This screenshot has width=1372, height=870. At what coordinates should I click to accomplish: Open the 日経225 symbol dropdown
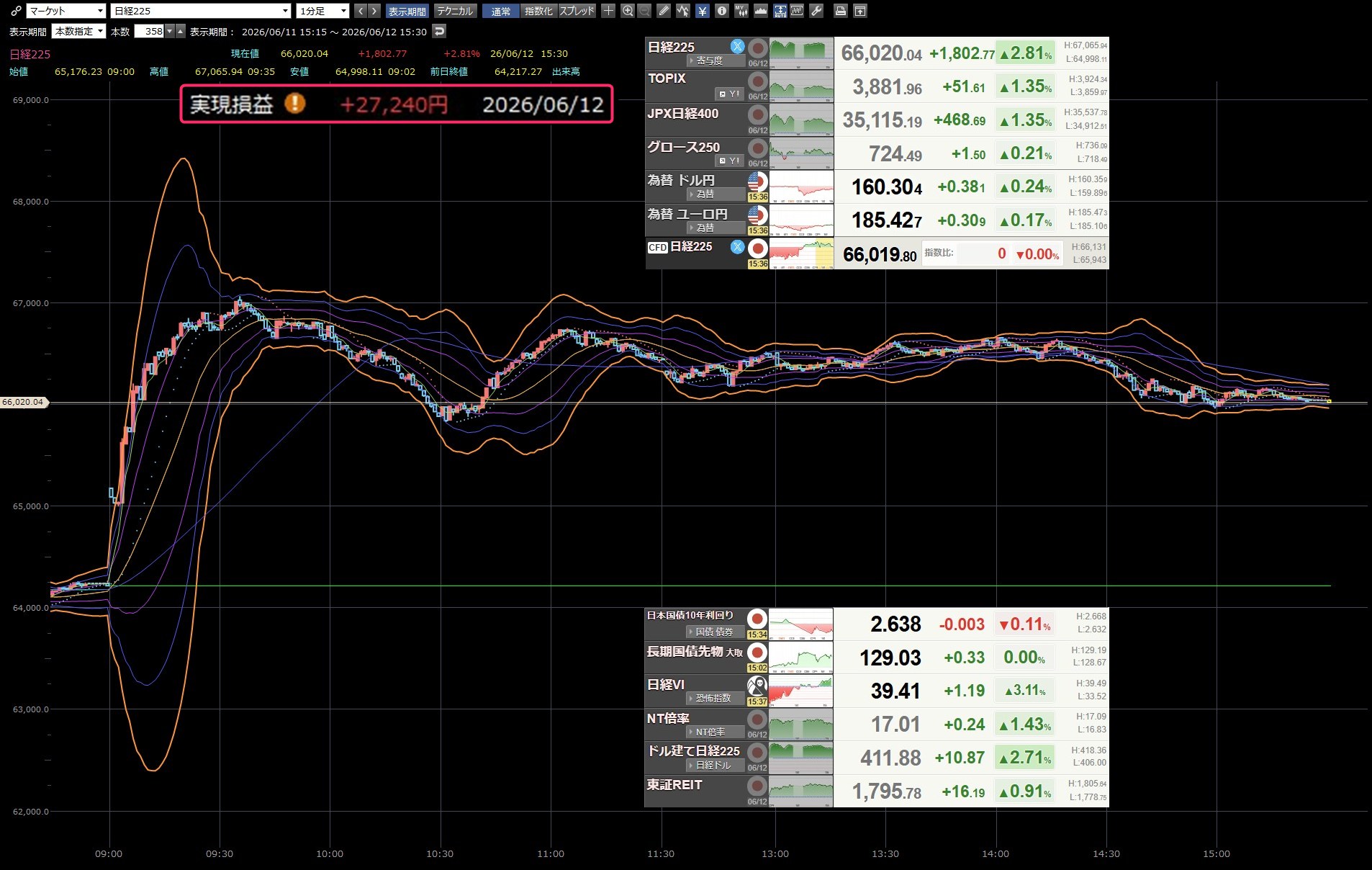tap(201, 11)
